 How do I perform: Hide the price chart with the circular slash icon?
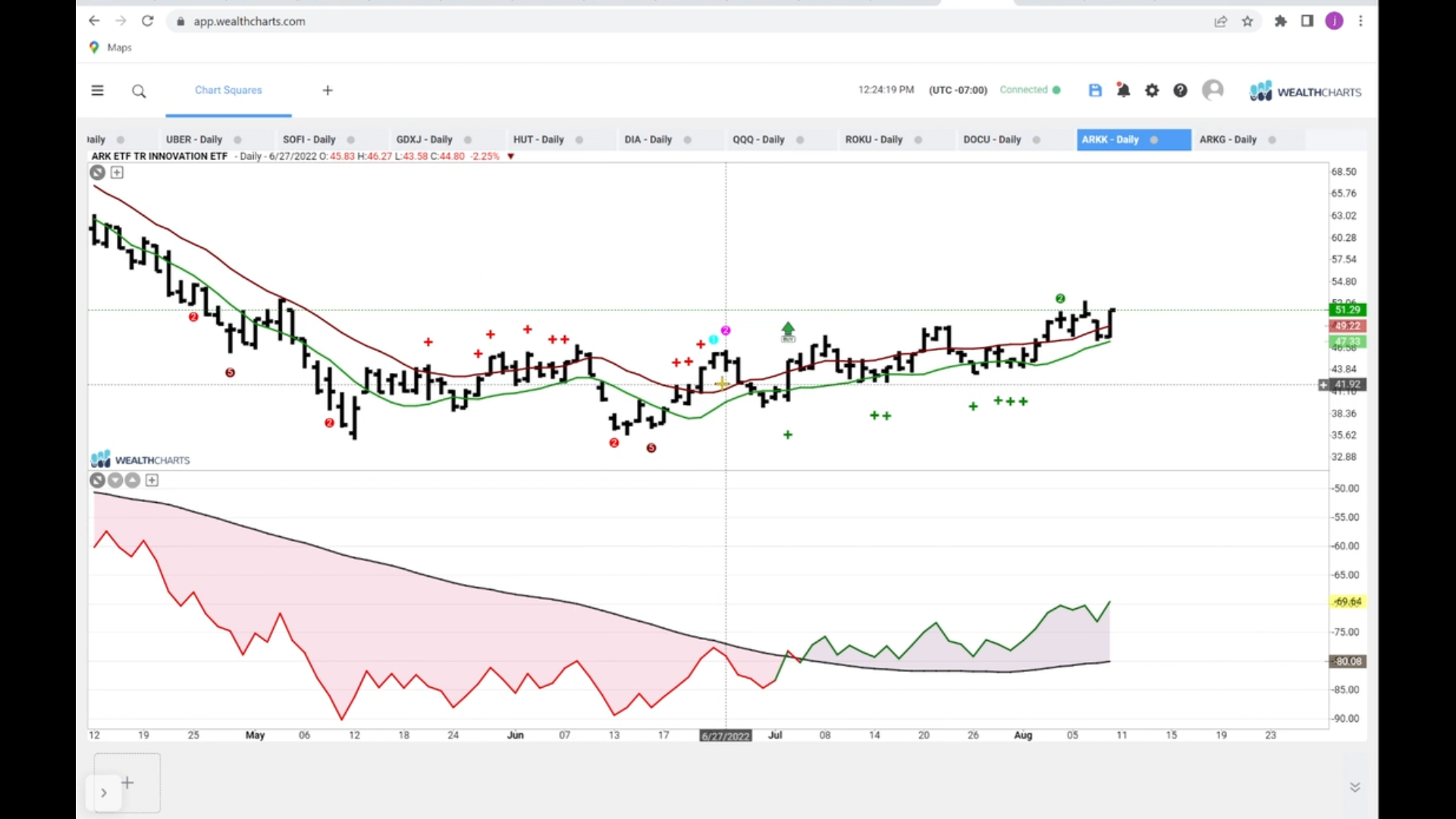click(x=97, y=173)
